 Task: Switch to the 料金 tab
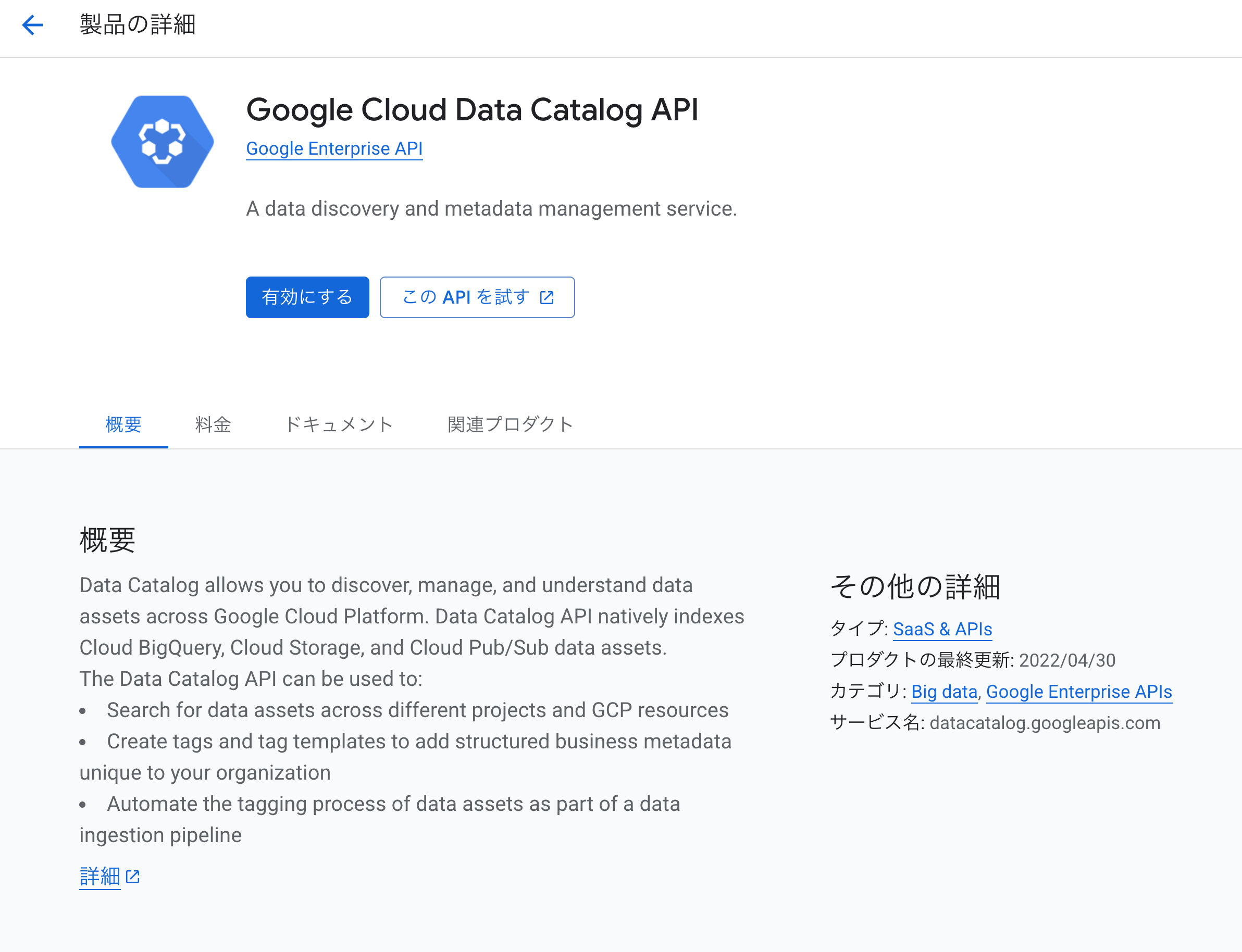point(213,424)
